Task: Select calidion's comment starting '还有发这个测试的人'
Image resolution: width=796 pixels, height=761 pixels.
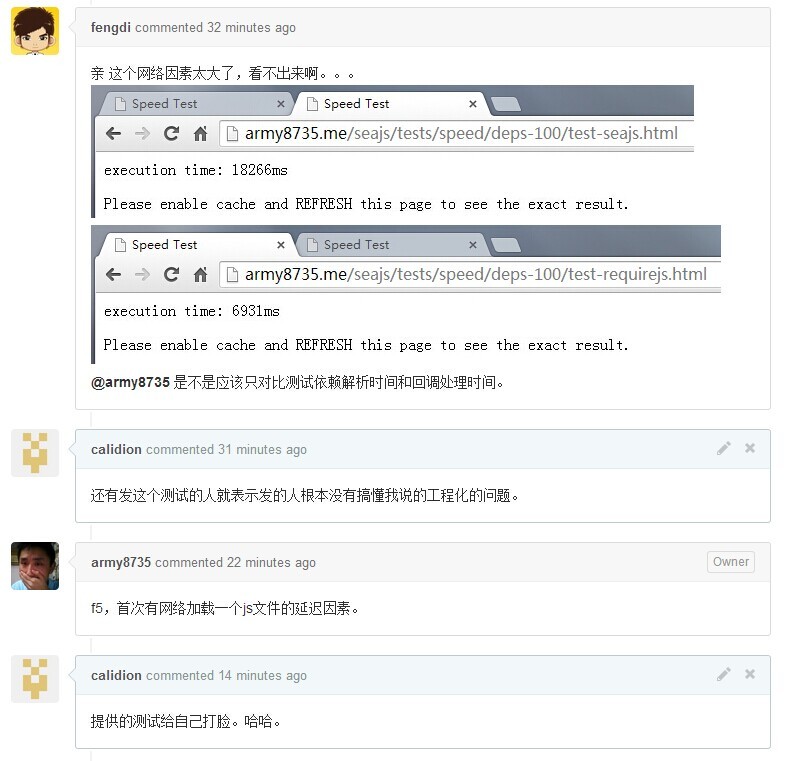Action: [x=305, y=495]
